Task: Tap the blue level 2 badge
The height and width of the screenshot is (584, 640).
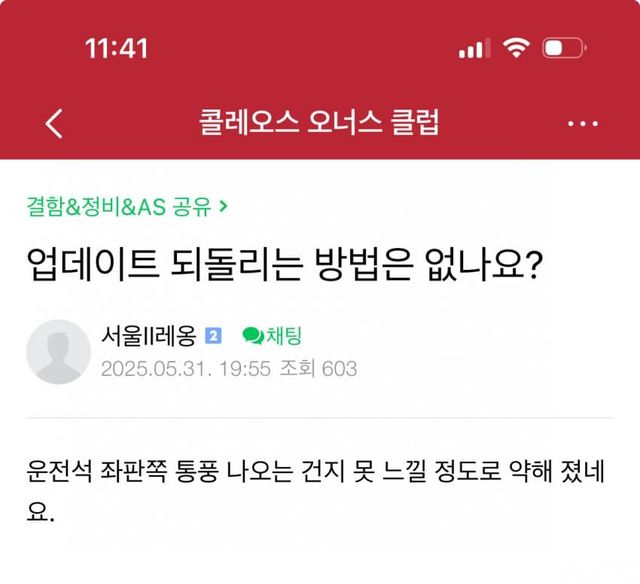Action: tap(212, 337)
